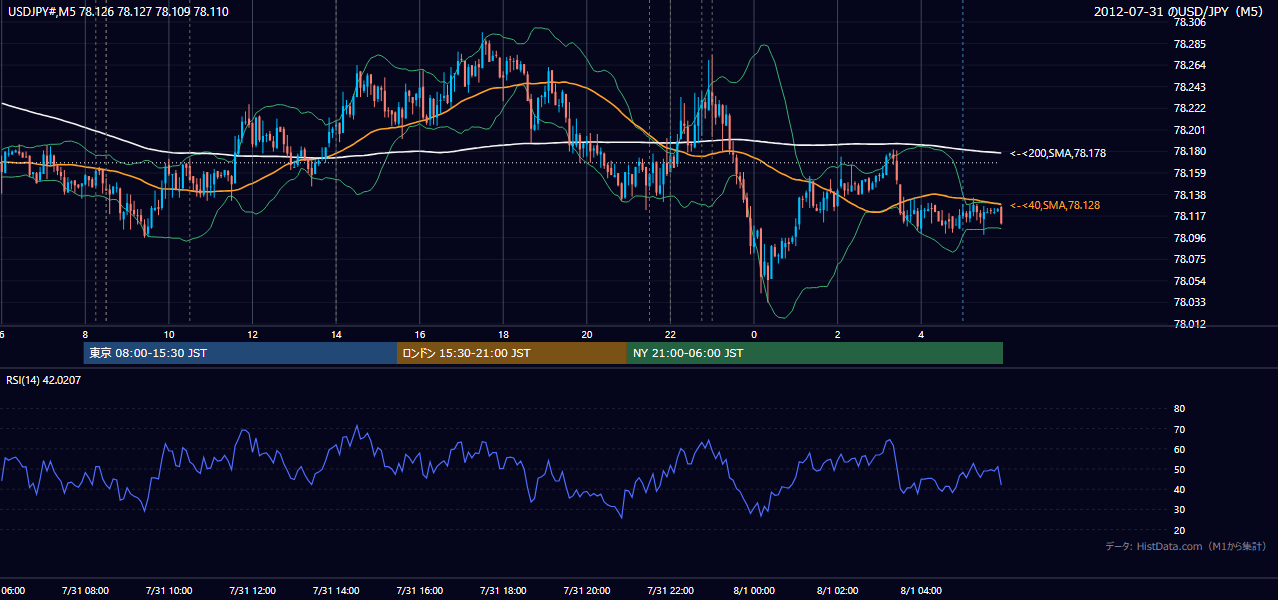This screenshot has height=600, width=1278.
Task: Click hour label 0 under price chart
Action: pyautogui.click(x=754, y=335)
